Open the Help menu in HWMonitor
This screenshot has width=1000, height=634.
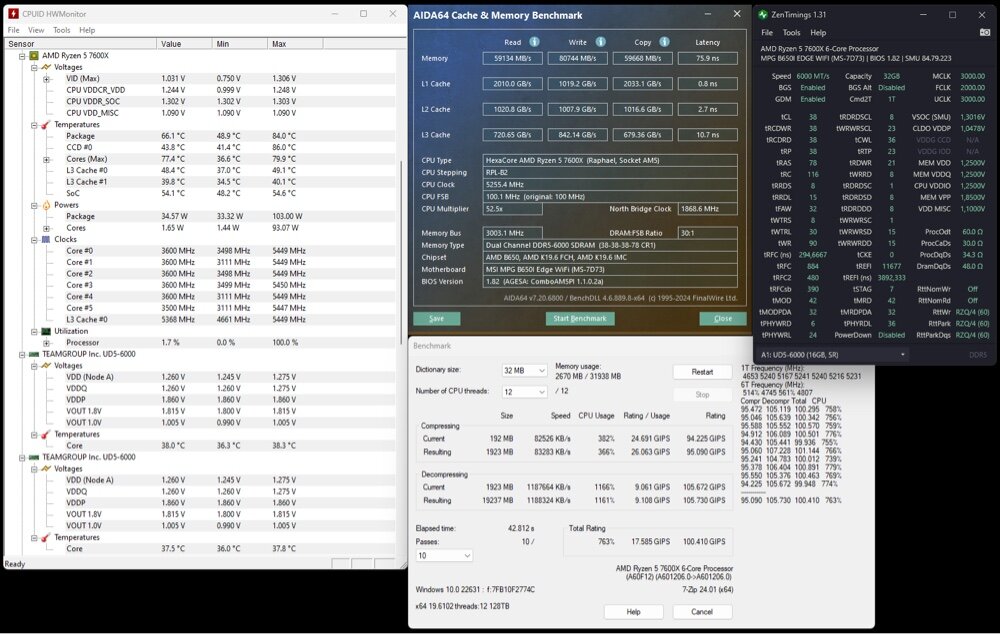pos(87,30)
